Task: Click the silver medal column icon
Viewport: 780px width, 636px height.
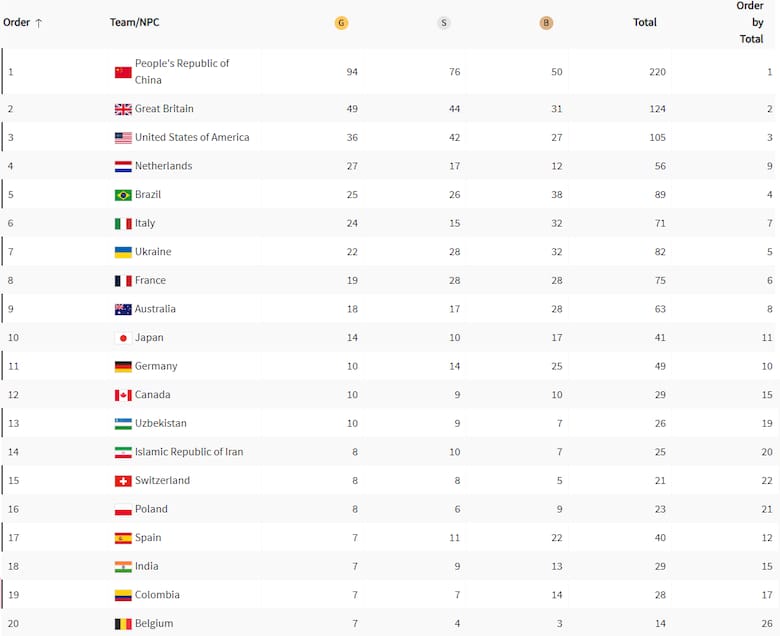Action: point(444,23)
